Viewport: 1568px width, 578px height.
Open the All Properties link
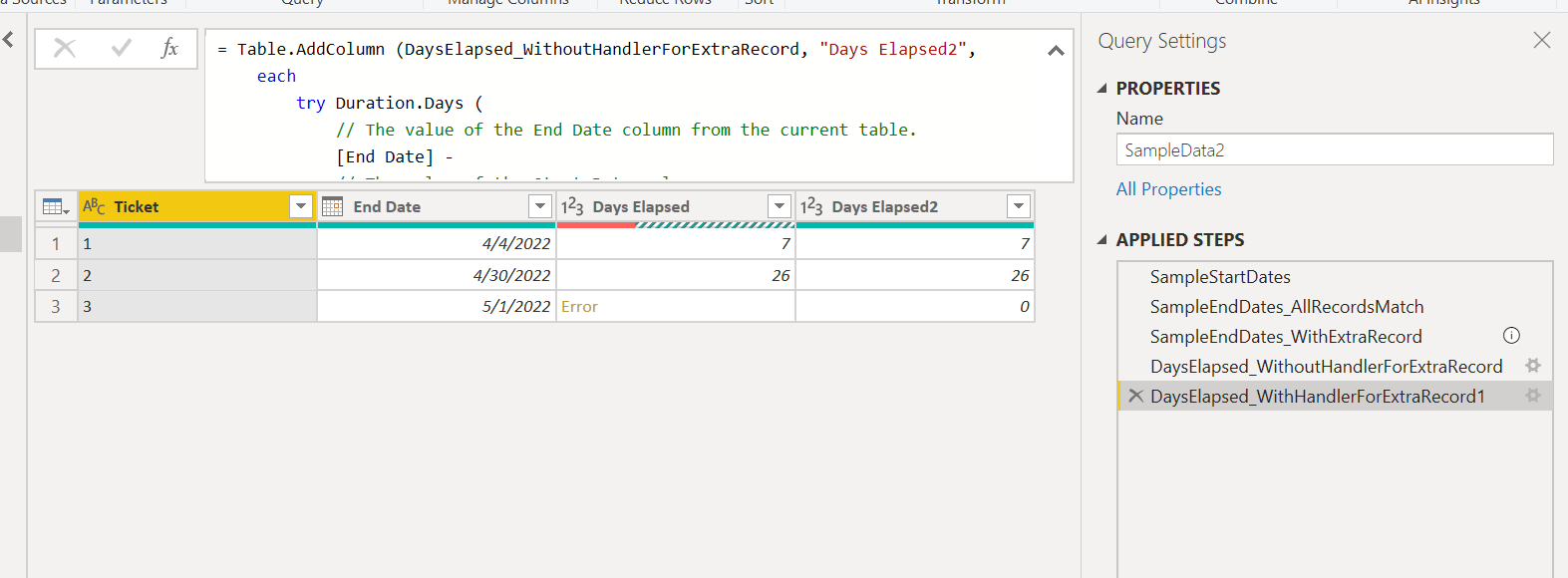(1168, 189)
